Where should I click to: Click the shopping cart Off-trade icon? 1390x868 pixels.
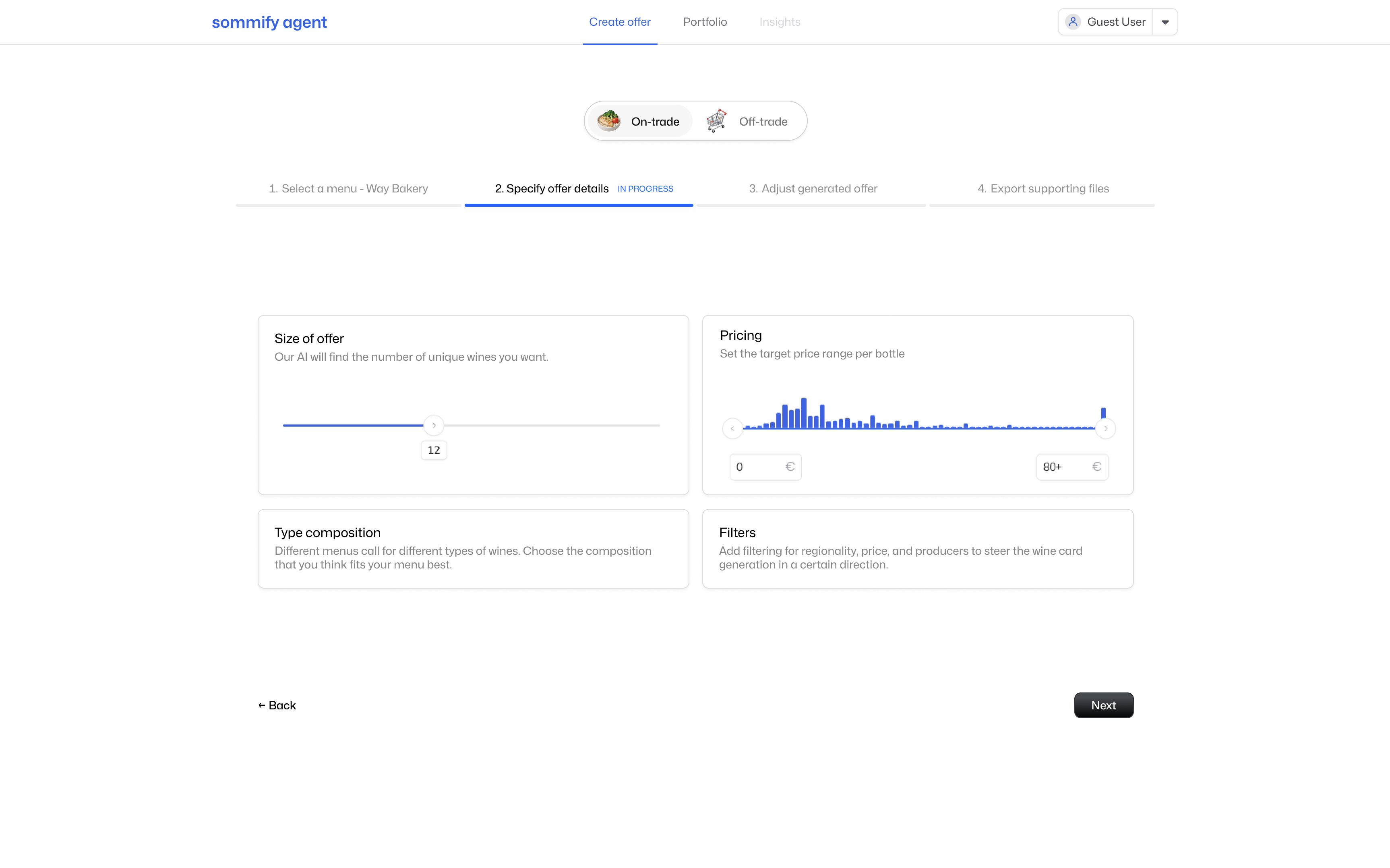[x=716, y=120]
